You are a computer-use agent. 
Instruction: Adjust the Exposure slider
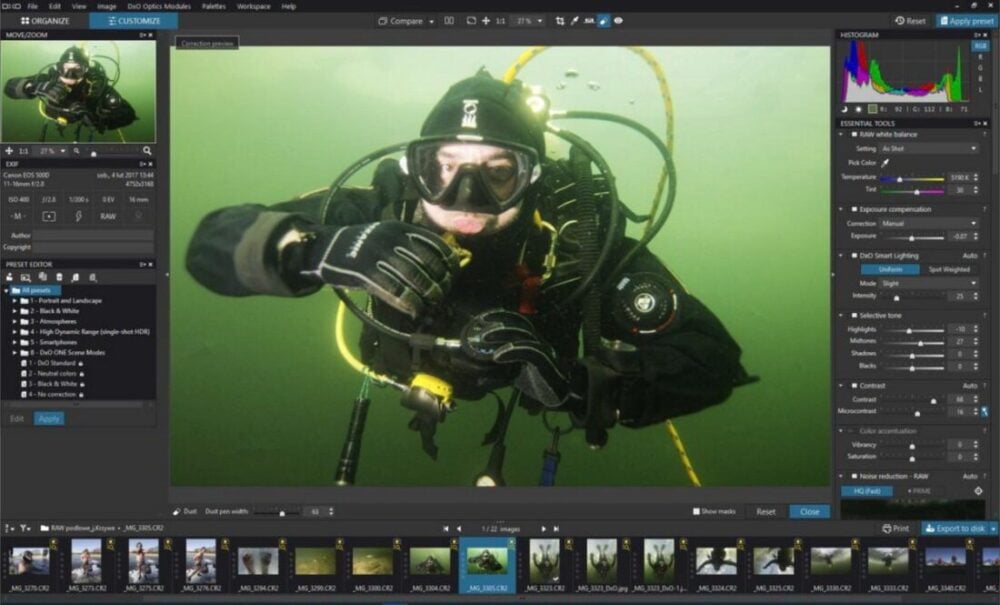[912, 238]
